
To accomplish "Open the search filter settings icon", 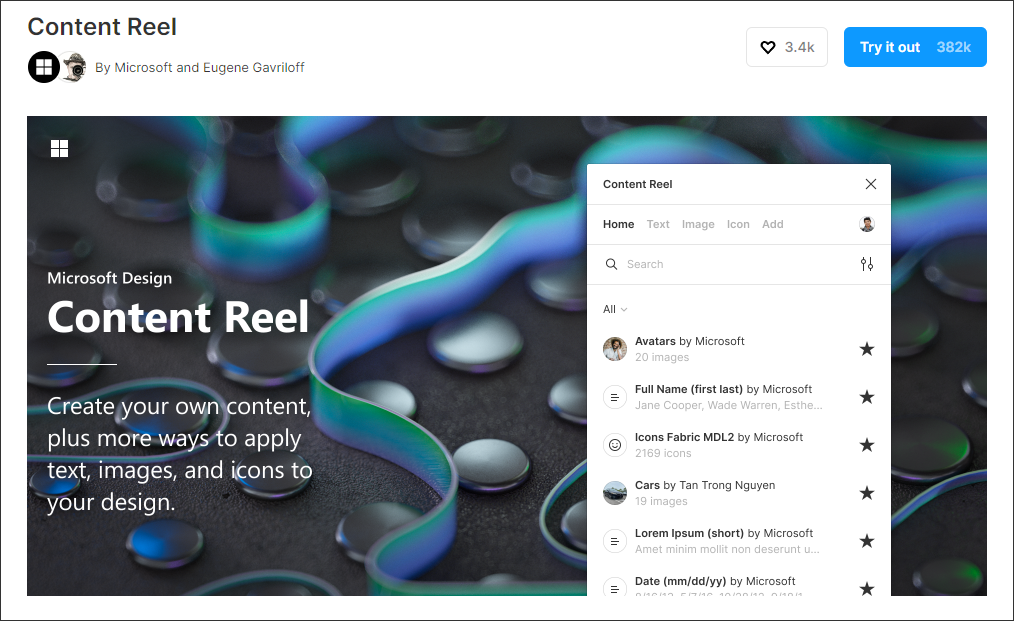I will [x=867, y=264].
